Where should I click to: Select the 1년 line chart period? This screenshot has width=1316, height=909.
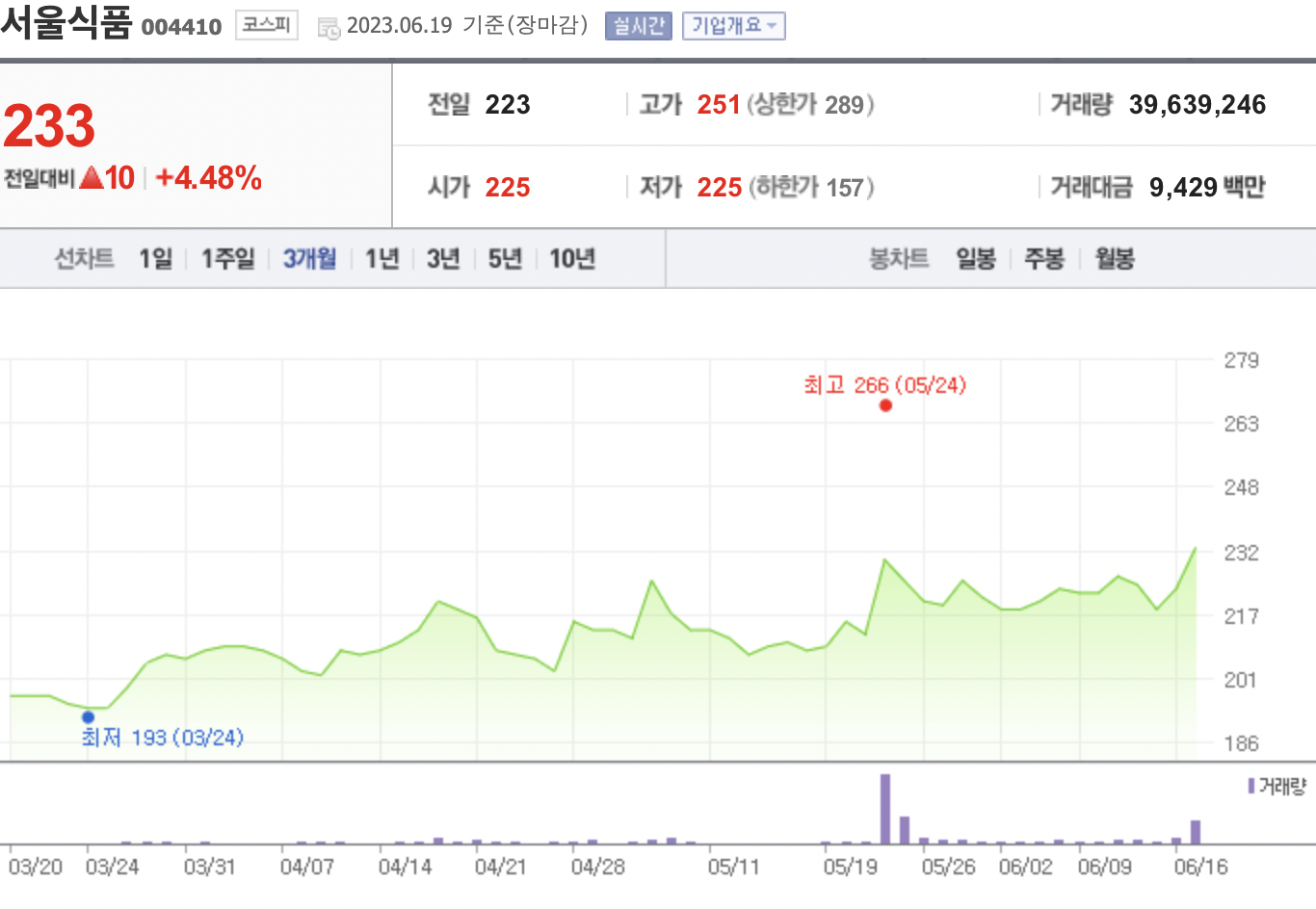(382, 258)
